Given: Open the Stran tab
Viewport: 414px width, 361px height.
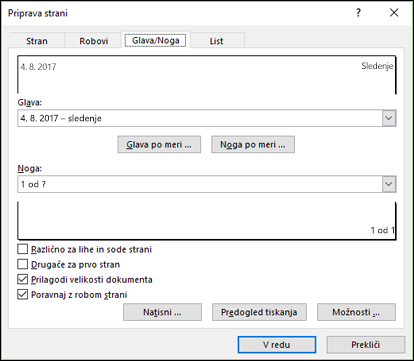Looking at the screenshot, I should tap(37, 41).
